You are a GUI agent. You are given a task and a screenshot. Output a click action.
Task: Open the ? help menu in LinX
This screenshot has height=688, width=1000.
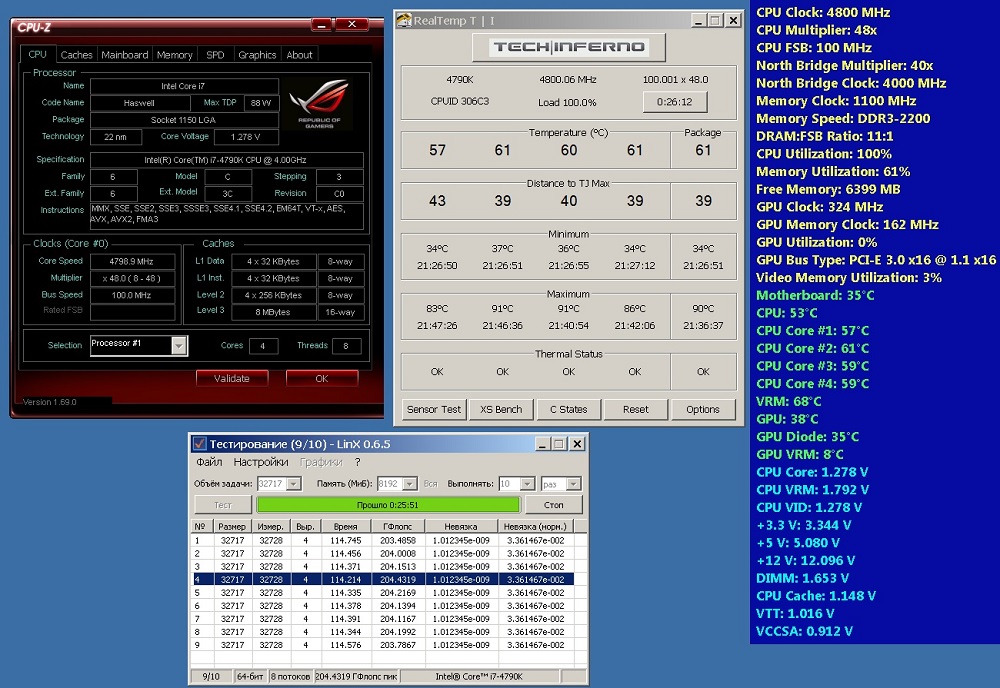(358, 462)
